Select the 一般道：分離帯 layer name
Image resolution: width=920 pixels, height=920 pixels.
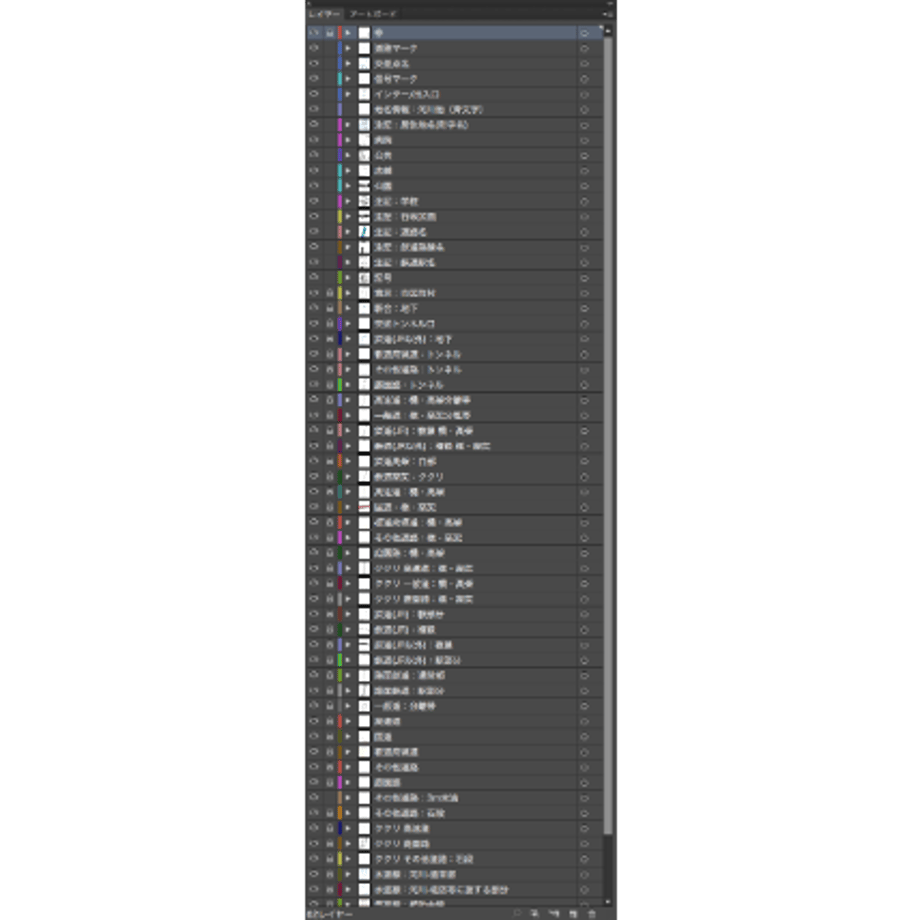[x=405, y=706]
